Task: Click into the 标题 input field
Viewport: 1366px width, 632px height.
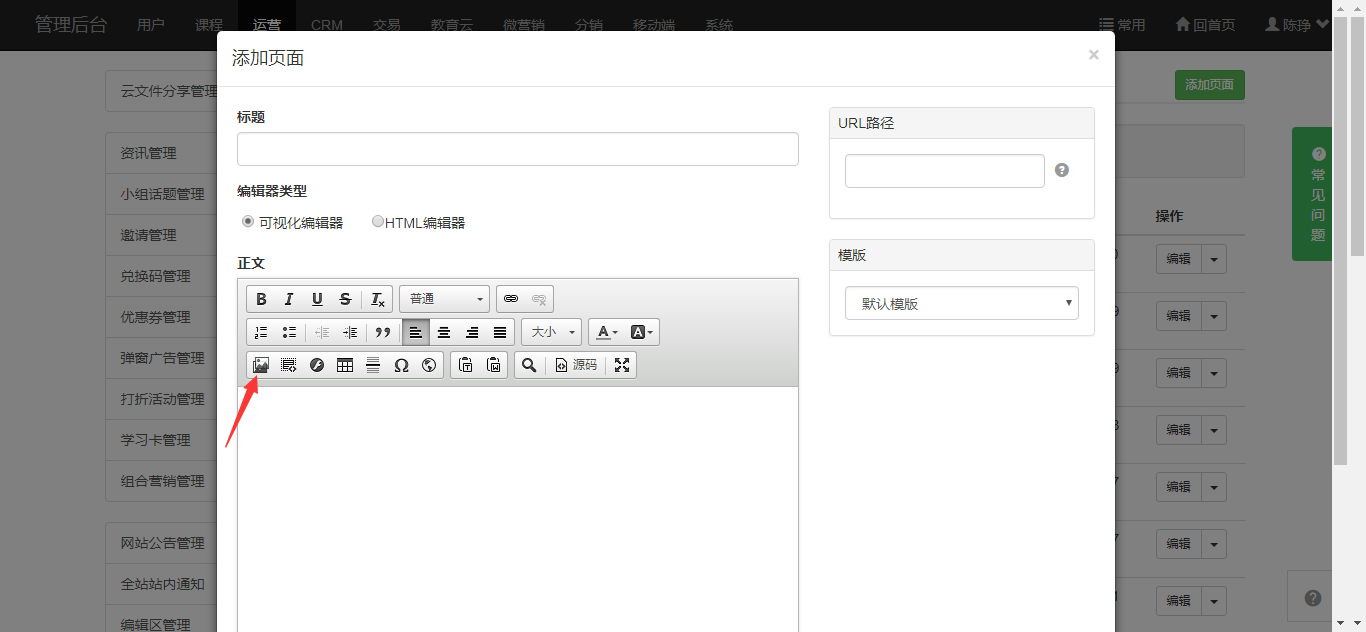Action: [x=517, y=149]
